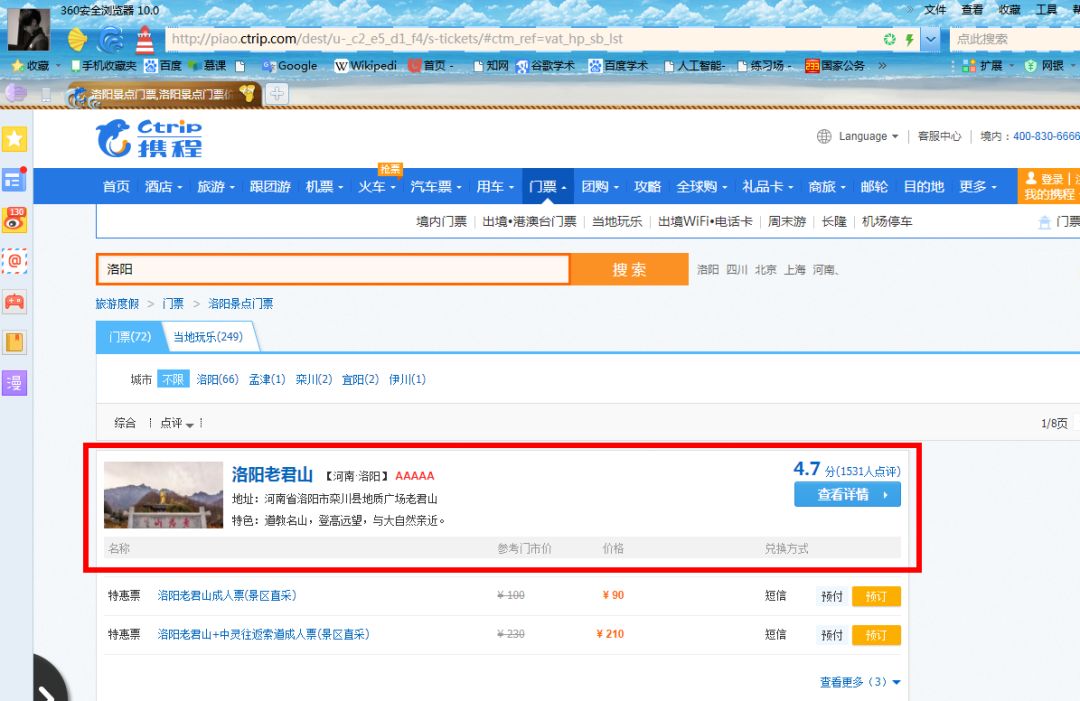Filter by city 伊川(1)
This screenshot has width=1080, height=701.
[407, 379]
